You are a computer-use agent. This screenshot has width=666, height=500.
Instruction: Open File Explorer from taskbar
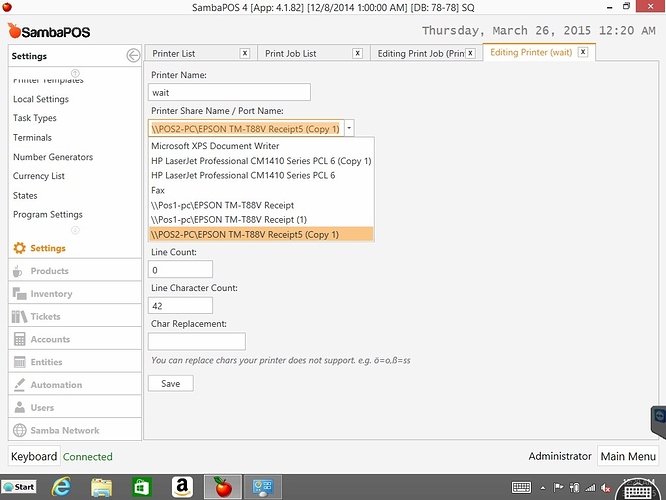tap(102, 487)
